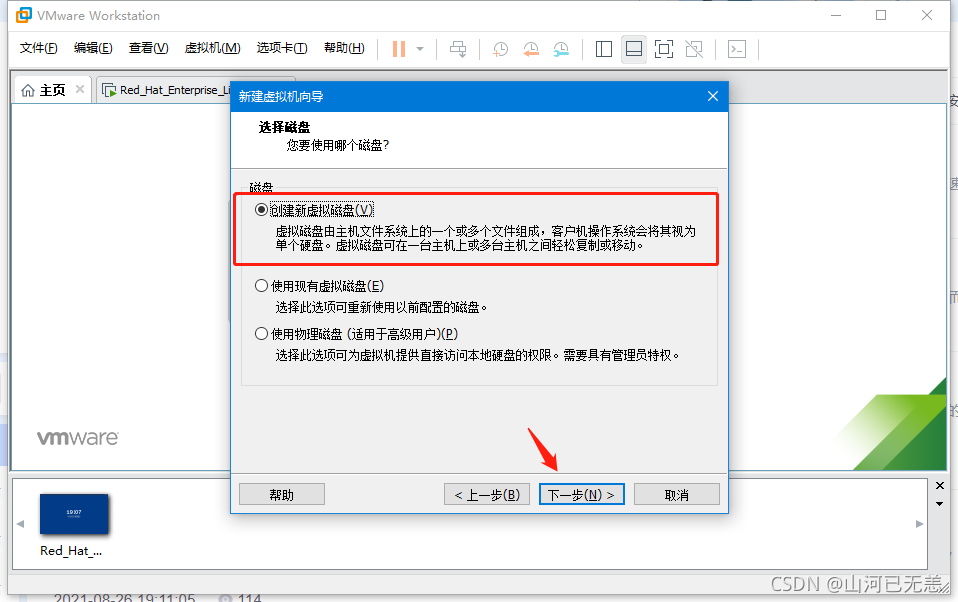
Task: Open the snapshot manager icon
Action: click(x=561, y=49)
